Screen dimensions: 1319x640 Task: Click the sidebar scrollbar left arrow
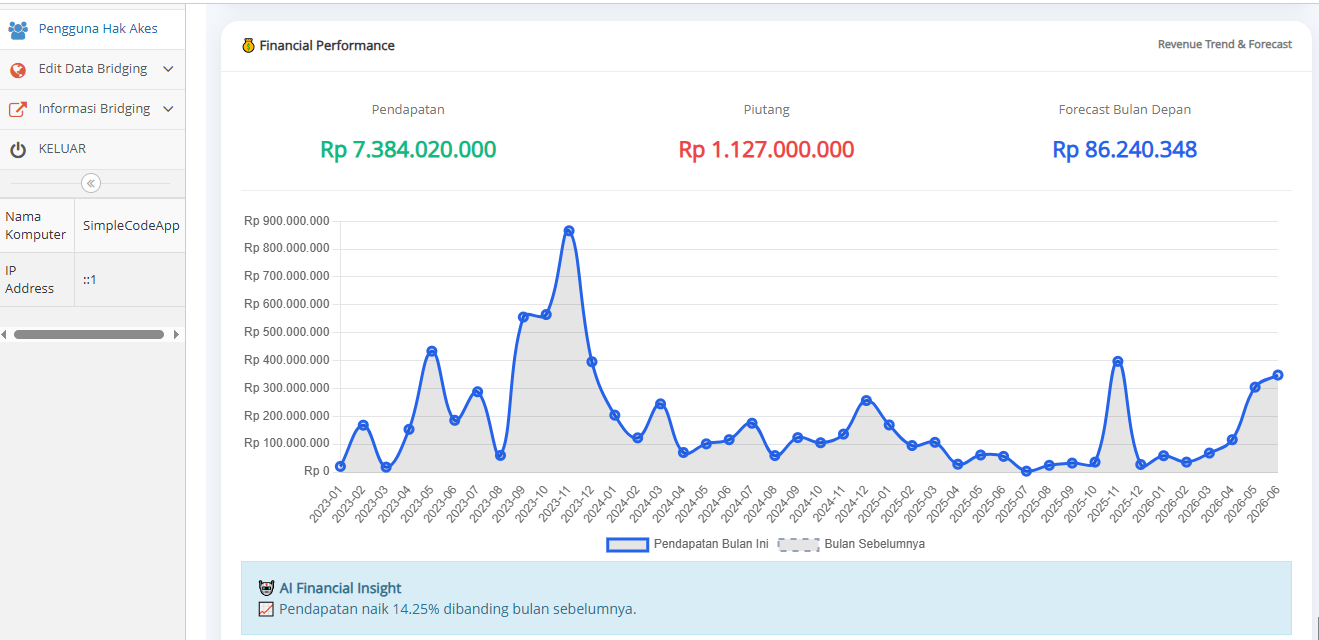pyautogui.click(x=4, y=334)
